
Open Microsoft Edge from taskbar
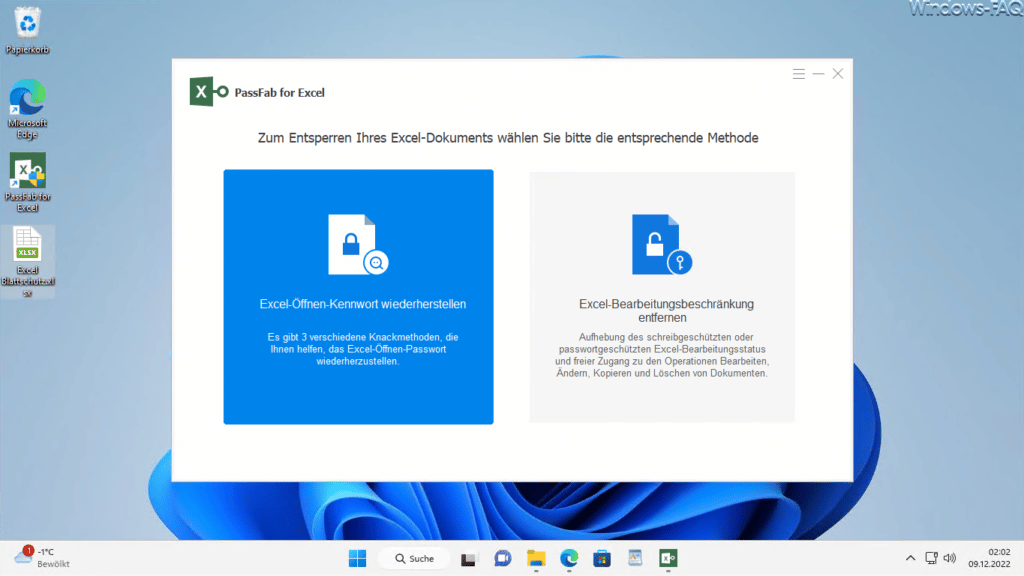(569, 558)
